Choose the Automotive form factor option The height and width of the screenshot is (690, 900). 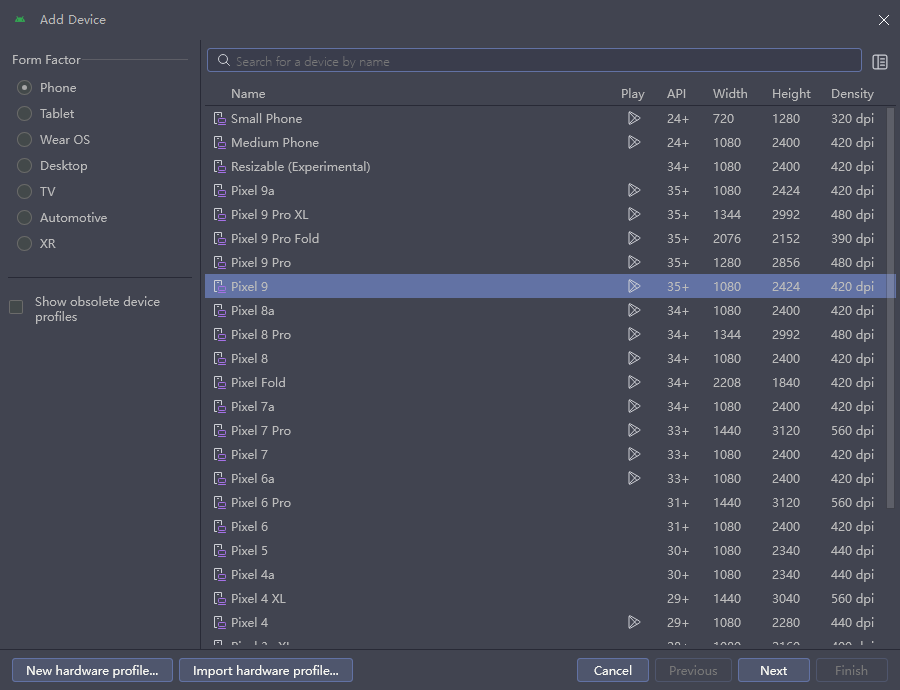coord(24,218)
